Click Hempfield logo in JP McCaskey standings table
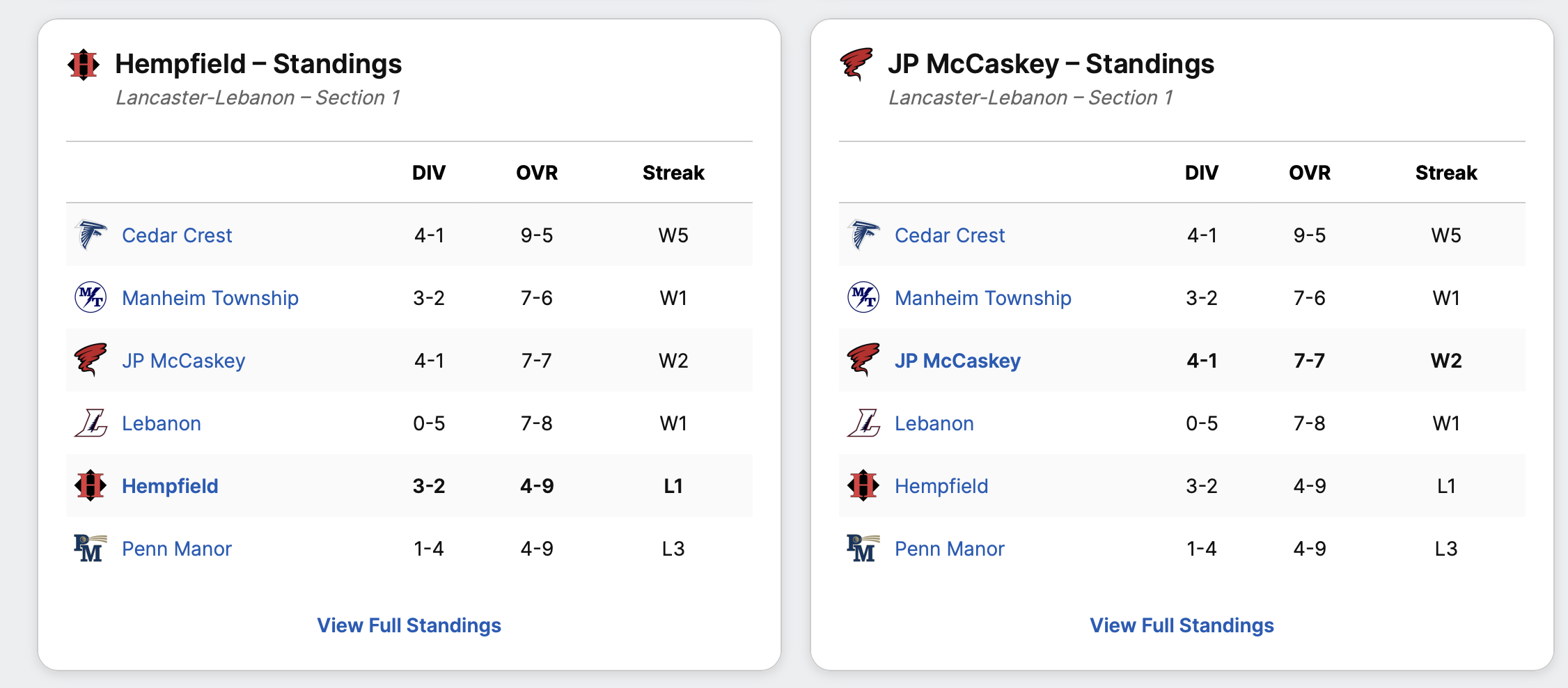Viewport: 1568px width, 688px height. coord(863,485)
